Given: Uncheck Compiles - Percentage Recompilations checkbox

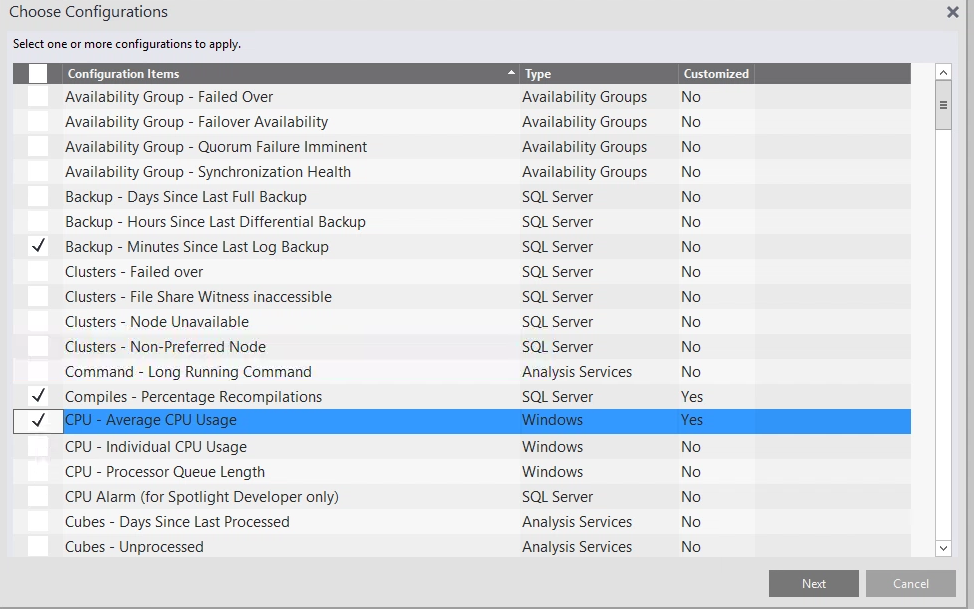Looking at the screenshot, I should [x=38, y=397].
